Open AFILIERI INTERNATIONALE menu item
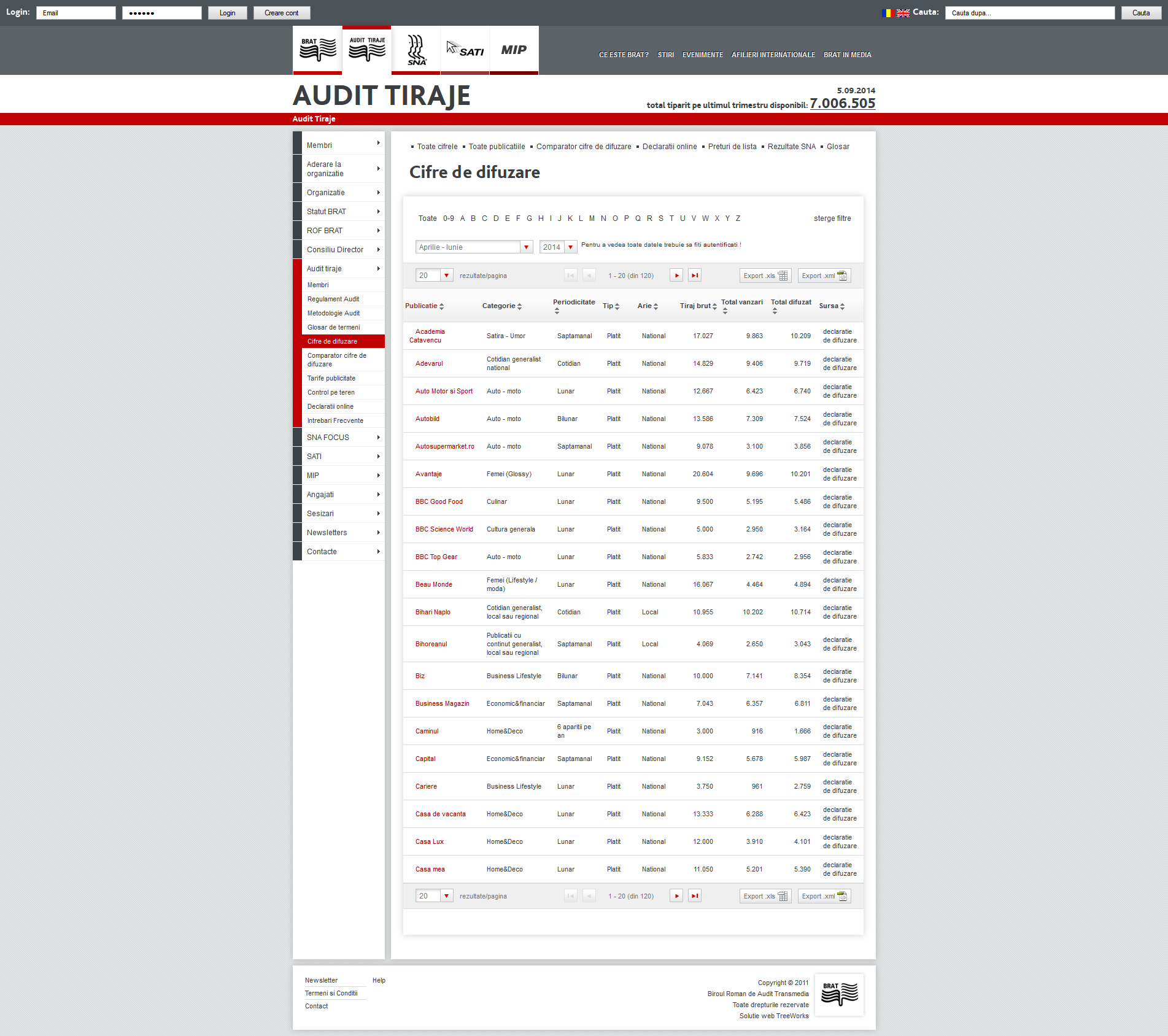Screen dimensions: 1168x1036 [x=773, y=55]
